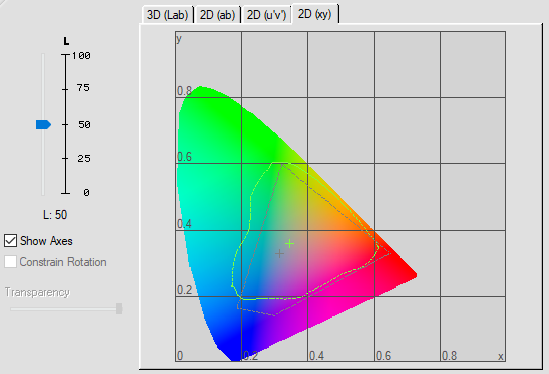Click the Transparency slider thumb
Screen dimensions: 549x374
[x=119, y=309]
